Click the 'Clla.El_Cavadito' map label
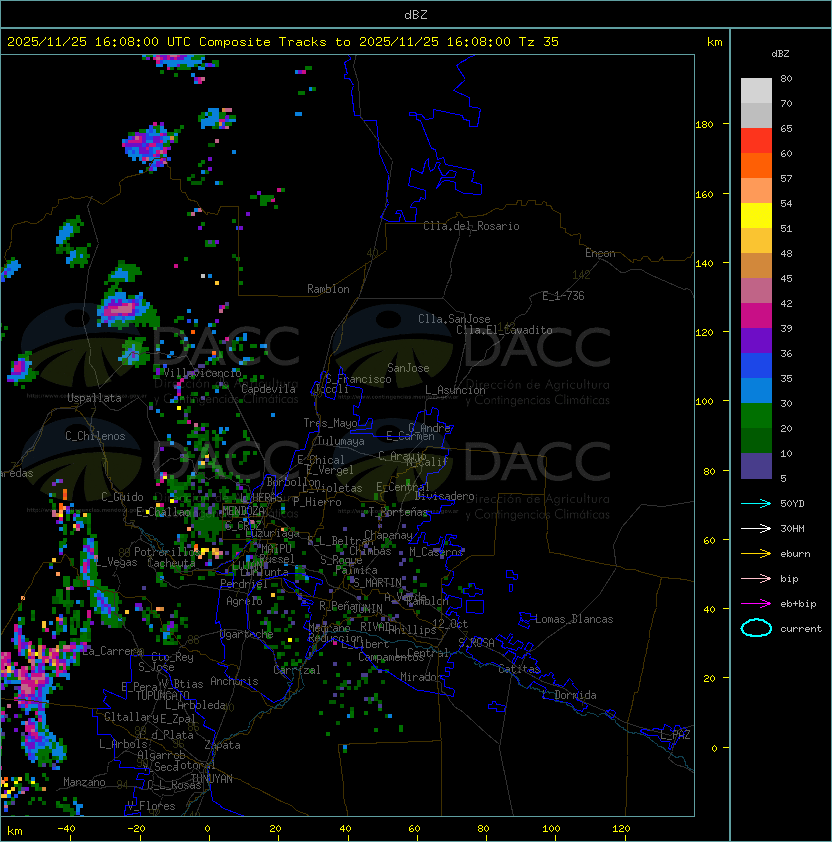832x842 pixels. [504, 330]
